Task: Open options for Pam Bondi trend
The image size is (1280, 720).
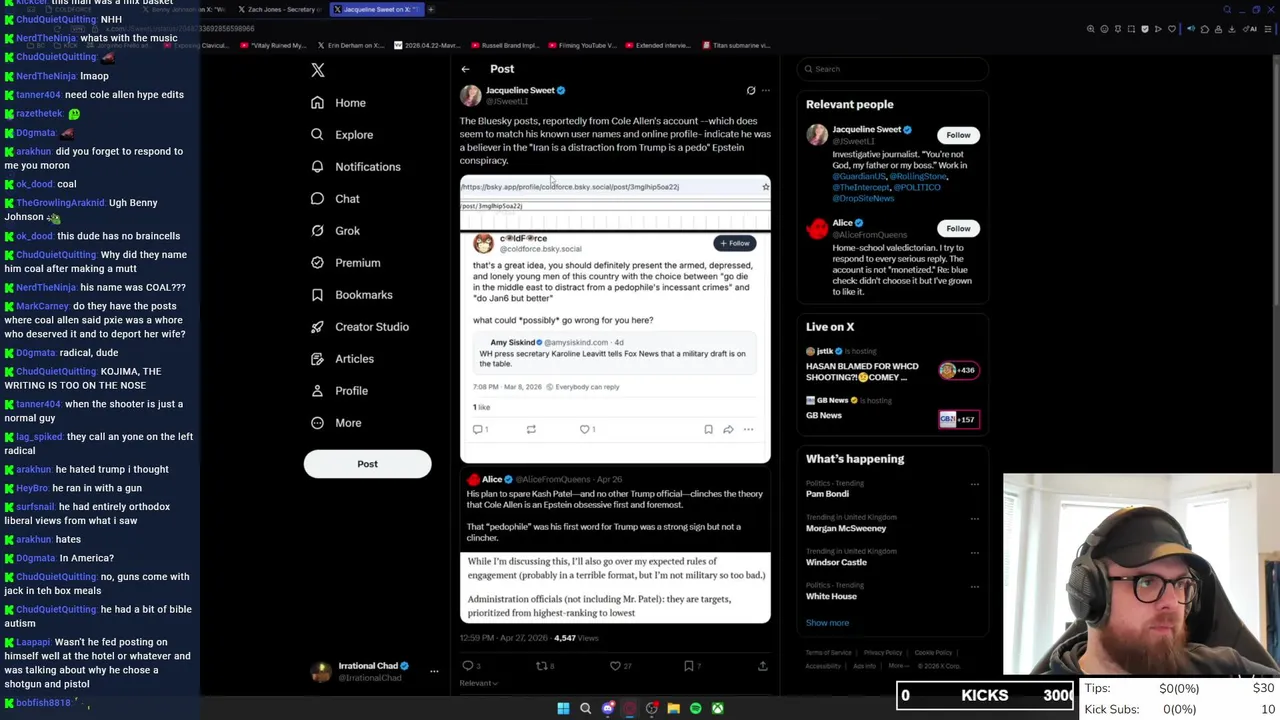Action: [x=974, y=485]
